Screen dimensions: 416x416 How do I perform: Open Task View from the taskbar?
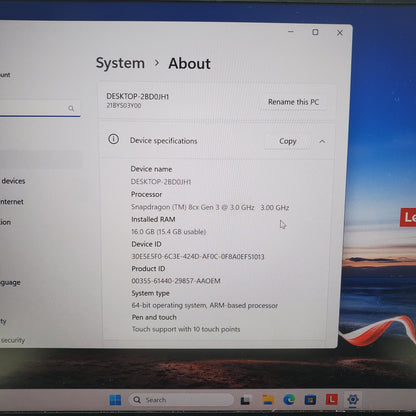pos(246,400)
